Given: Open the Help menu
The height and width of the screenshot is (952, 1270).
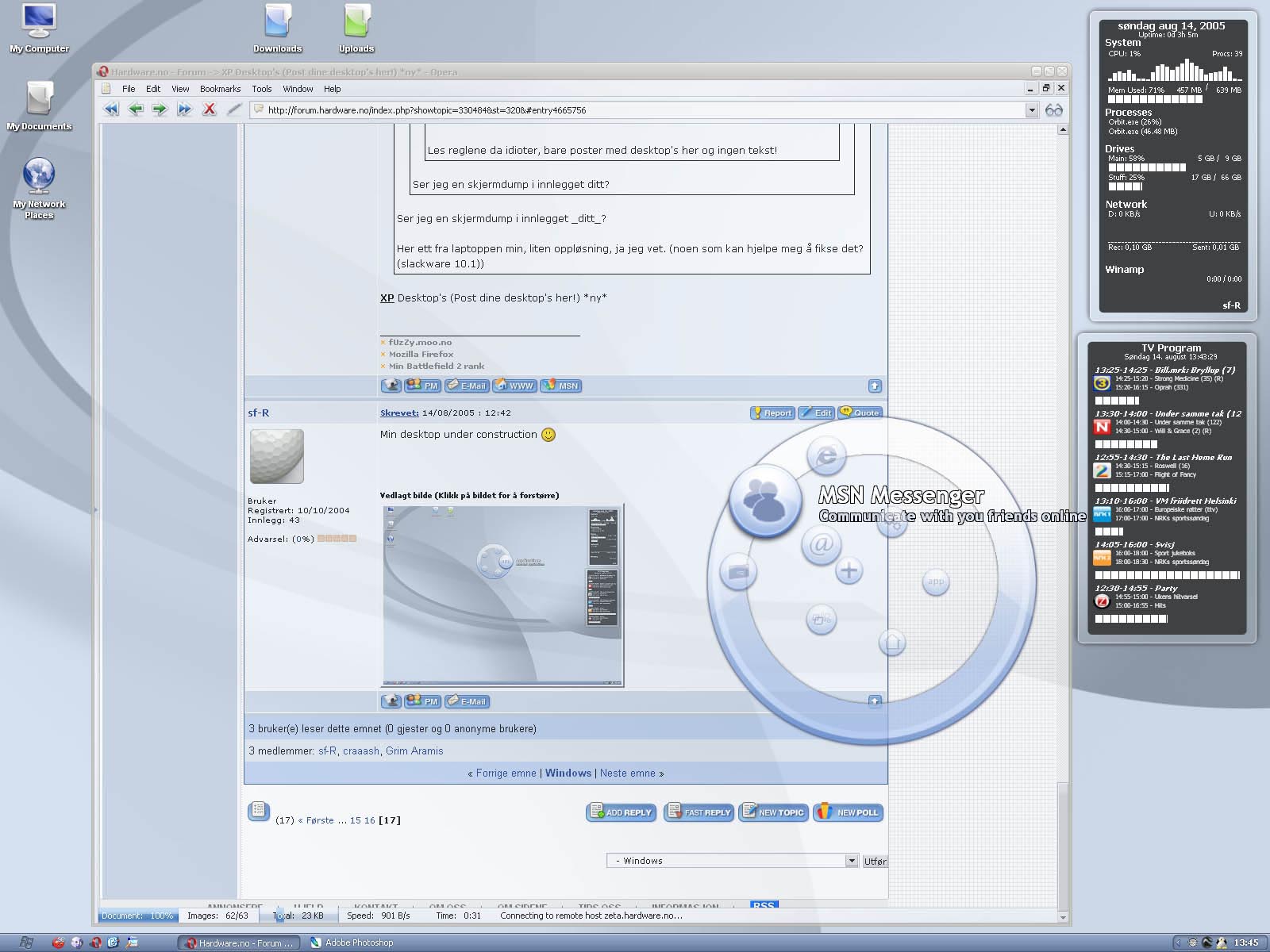Looking at the screenshot, I should 333,89.
